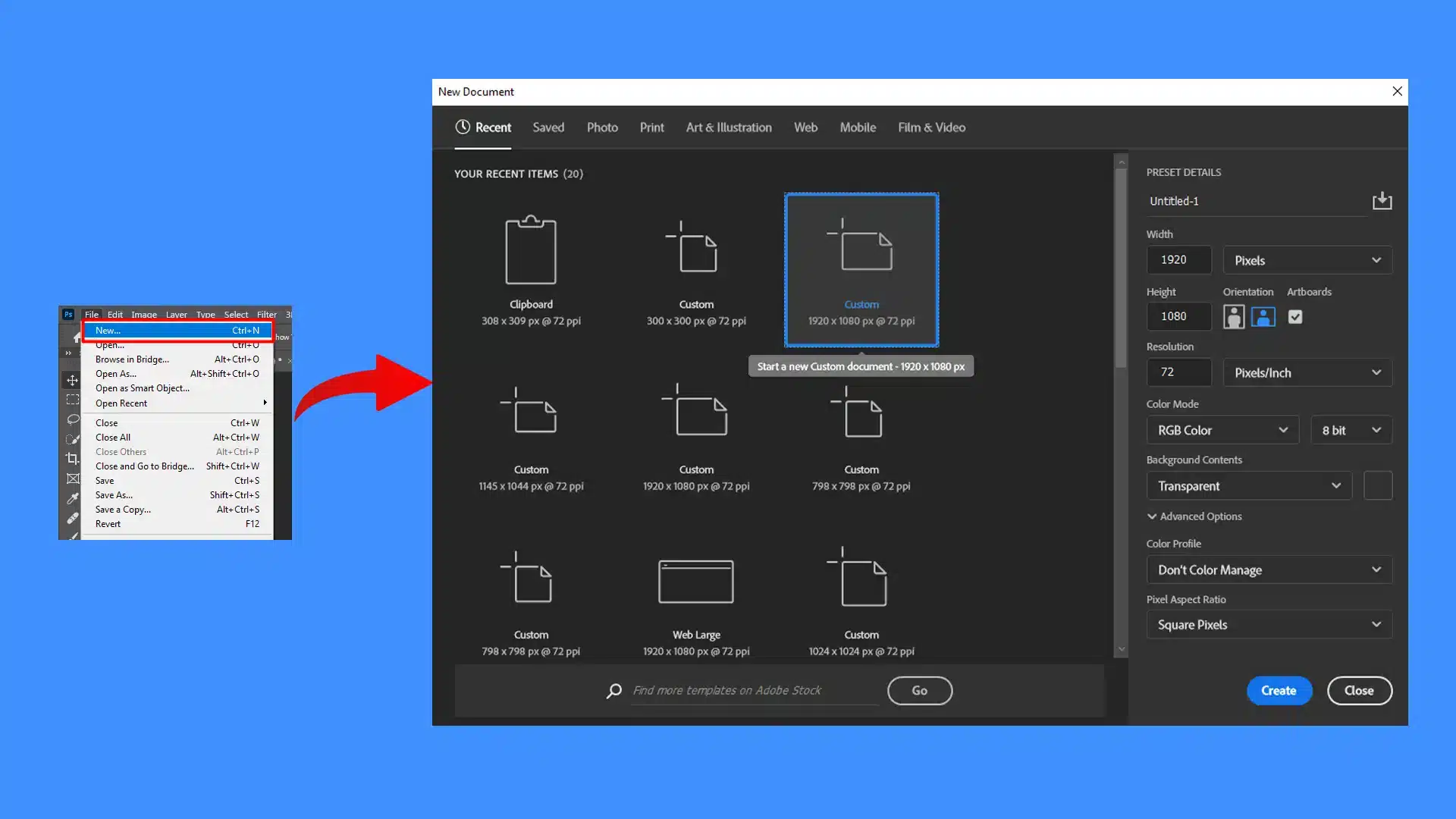This screenshot has width=1456, height=819.
Task: Choose Save a Copy... menu item
Action: [177, 510]
